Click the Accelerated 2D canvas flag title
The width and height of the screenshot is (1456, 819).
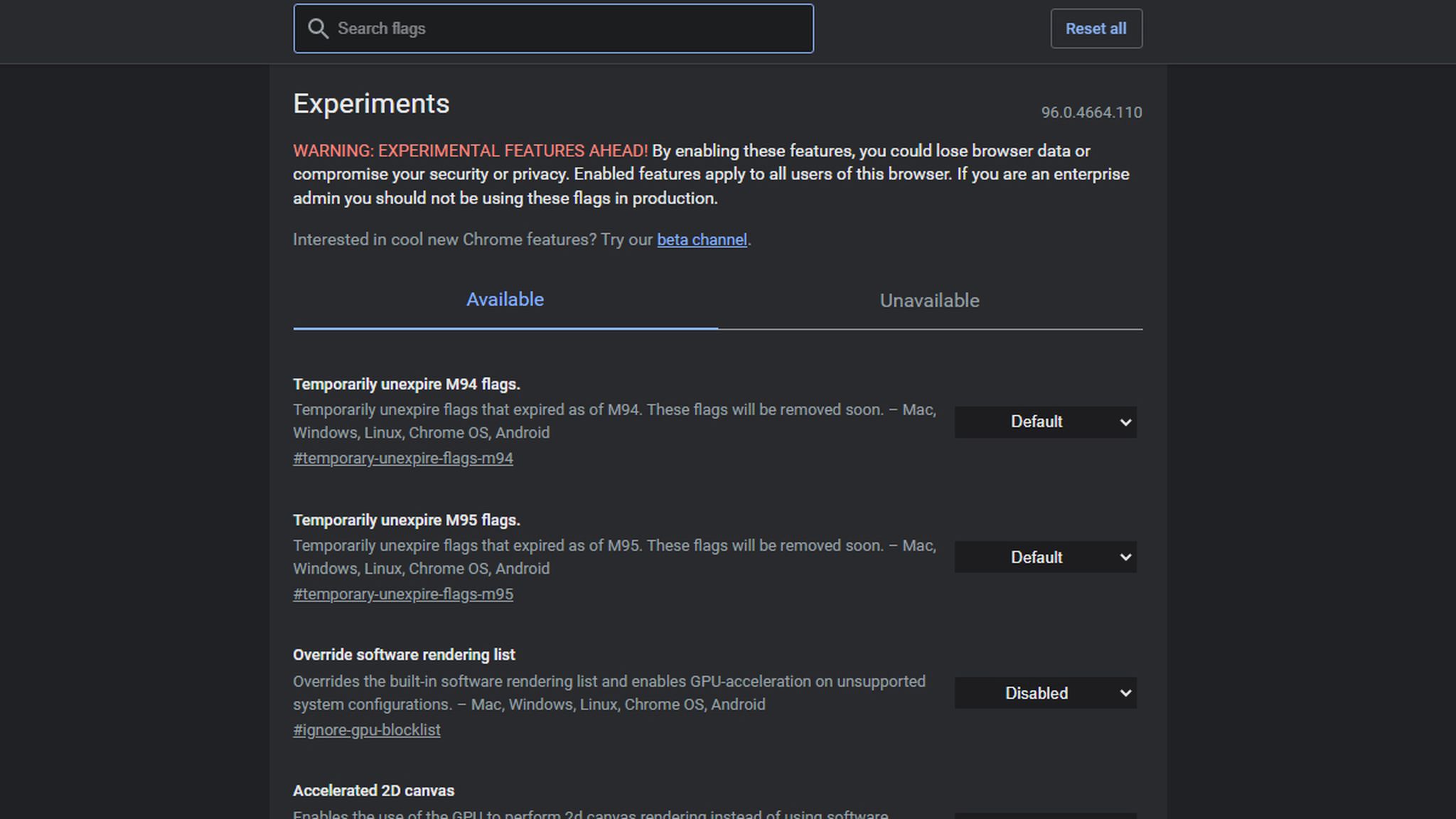click(x=374, y=790)
